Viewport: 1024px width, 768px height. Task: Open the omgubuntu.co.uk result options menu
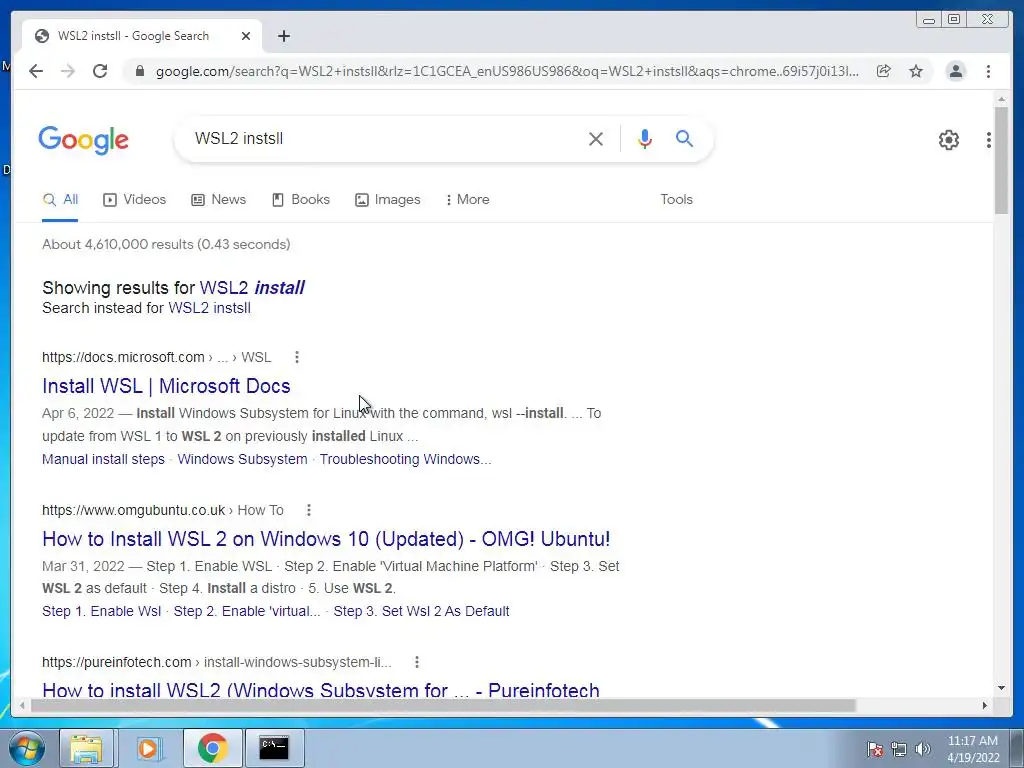click(308, 510)
